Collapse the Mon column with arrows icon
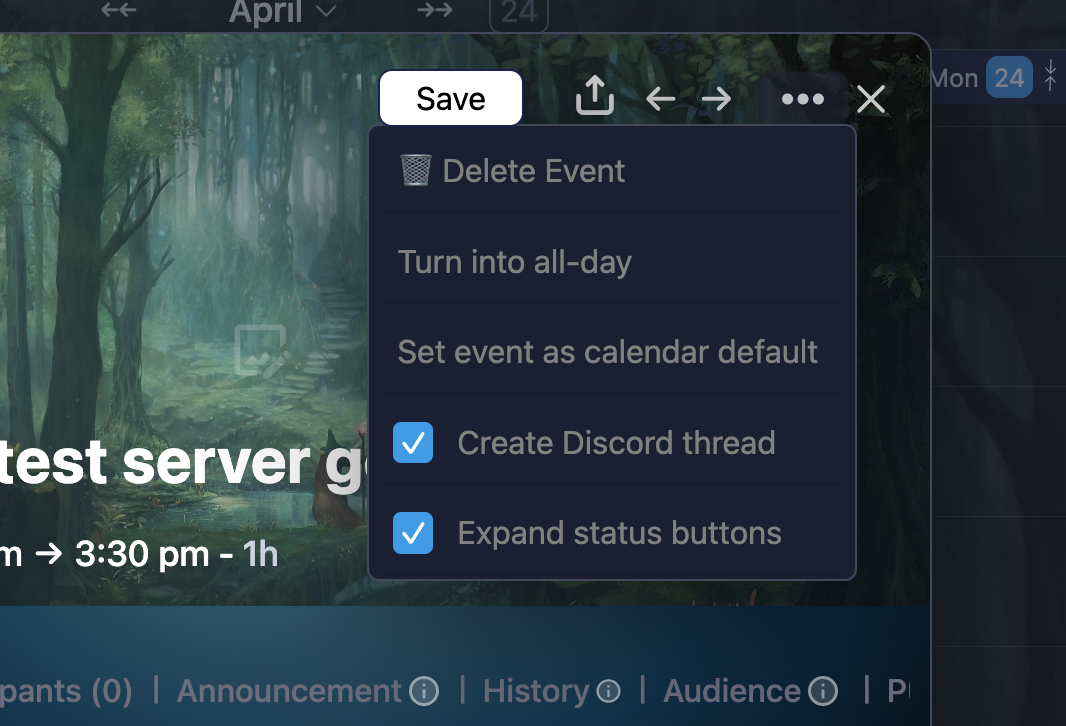 [1050, 75]
